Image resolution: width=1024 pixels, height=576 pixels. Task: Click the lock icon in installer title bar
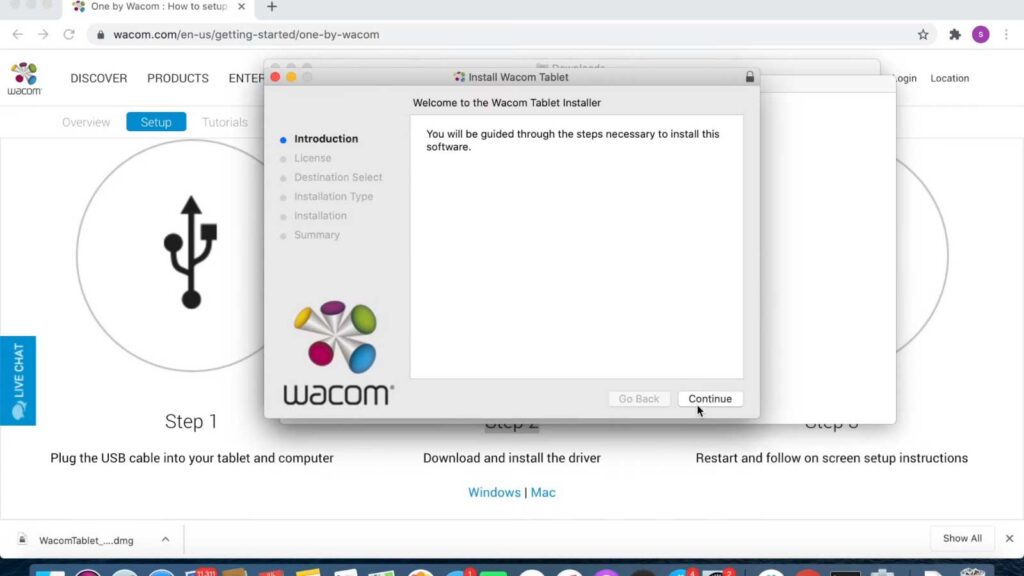(750, 77)
